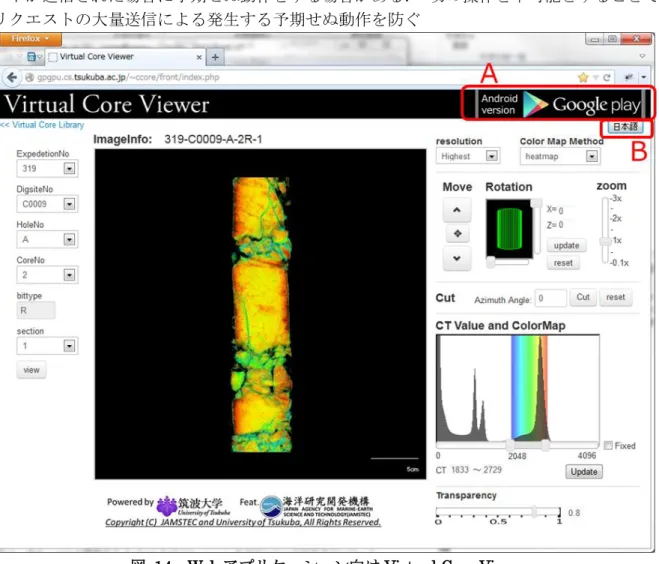
Task: Click the CT Value Update button
Action: (583, 472)
